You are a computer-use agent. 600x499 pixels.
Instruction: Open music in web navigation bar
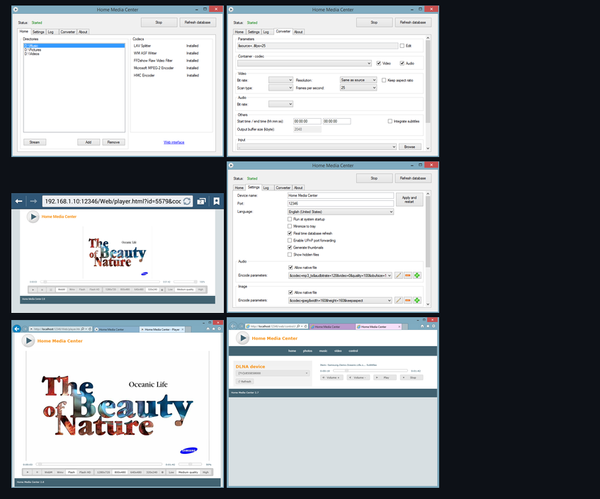coord(323,351)
